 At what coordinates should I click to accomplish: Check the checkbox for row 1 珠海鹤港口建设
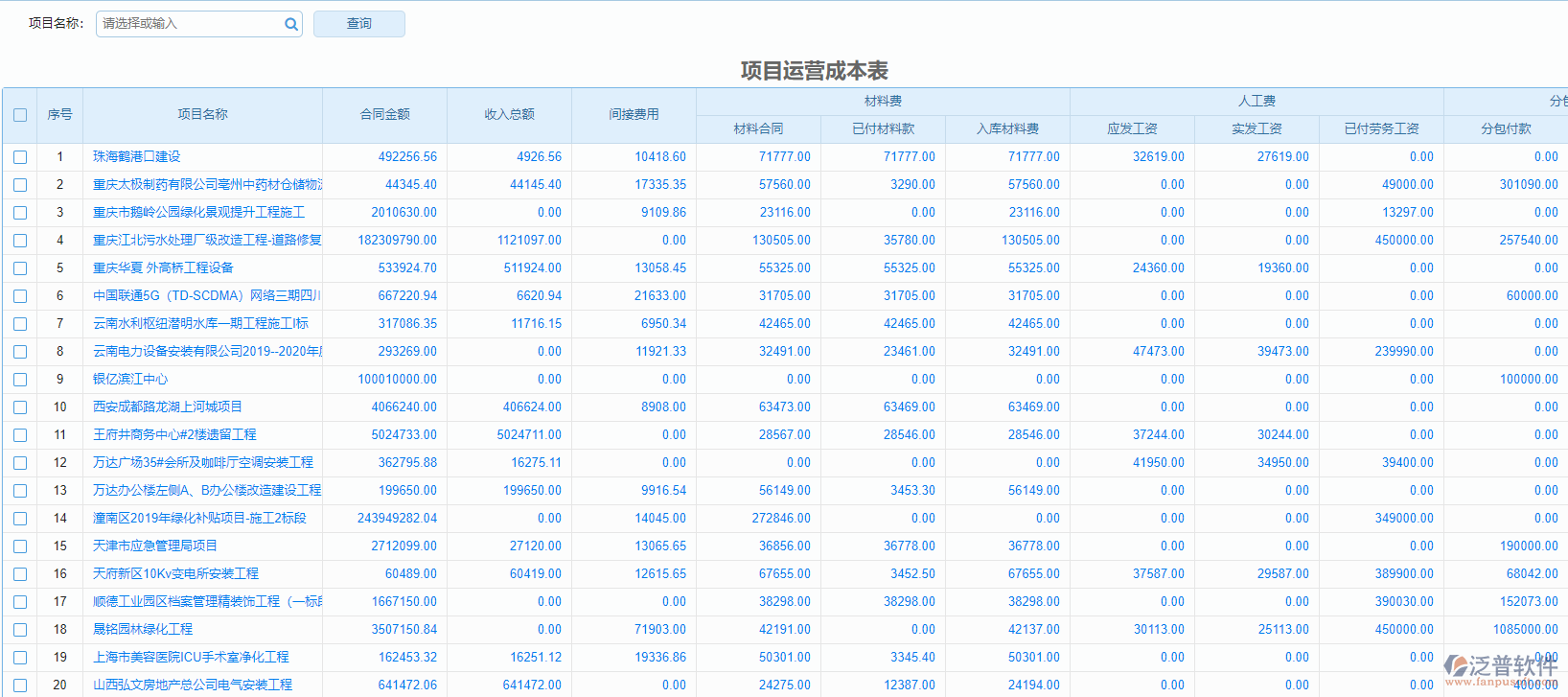20,157
